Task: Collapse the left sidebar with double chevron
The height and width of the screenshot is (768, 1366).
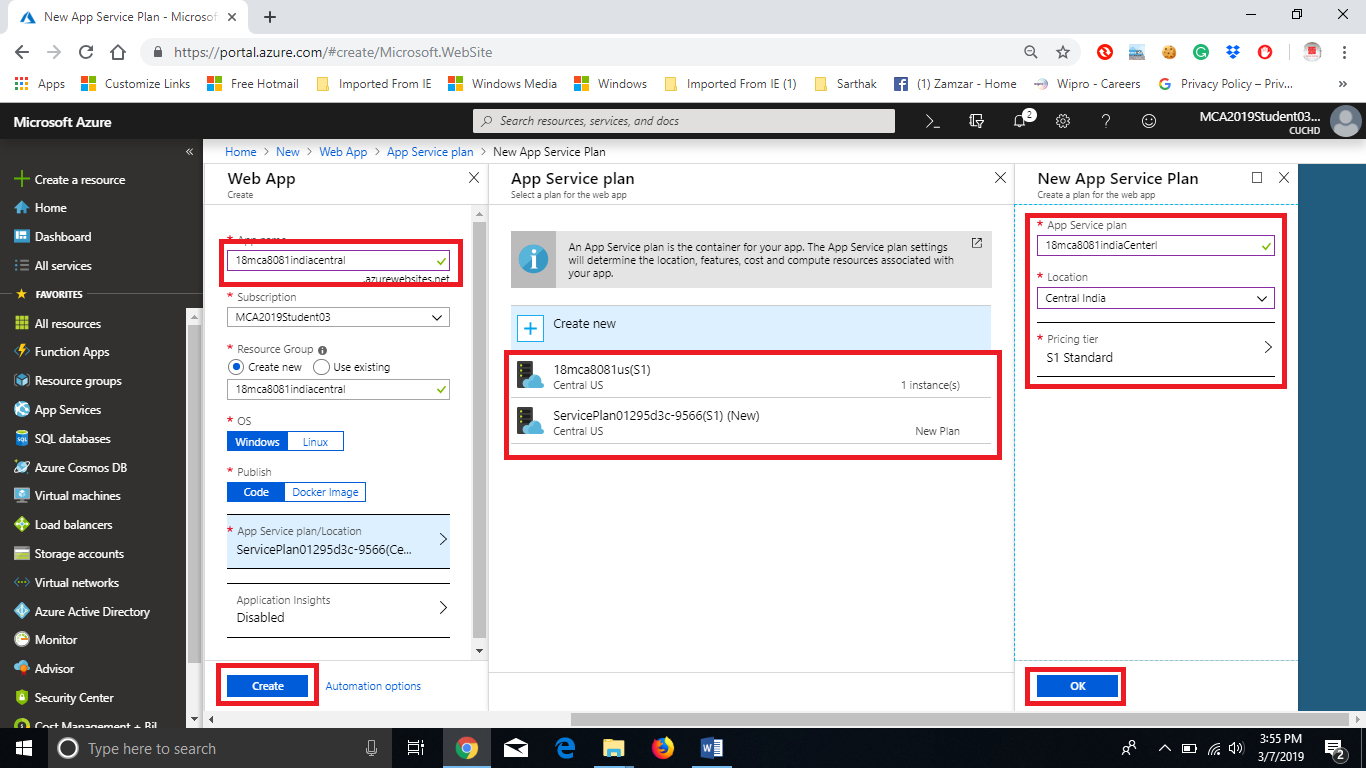Action: (x=189, y=152)
